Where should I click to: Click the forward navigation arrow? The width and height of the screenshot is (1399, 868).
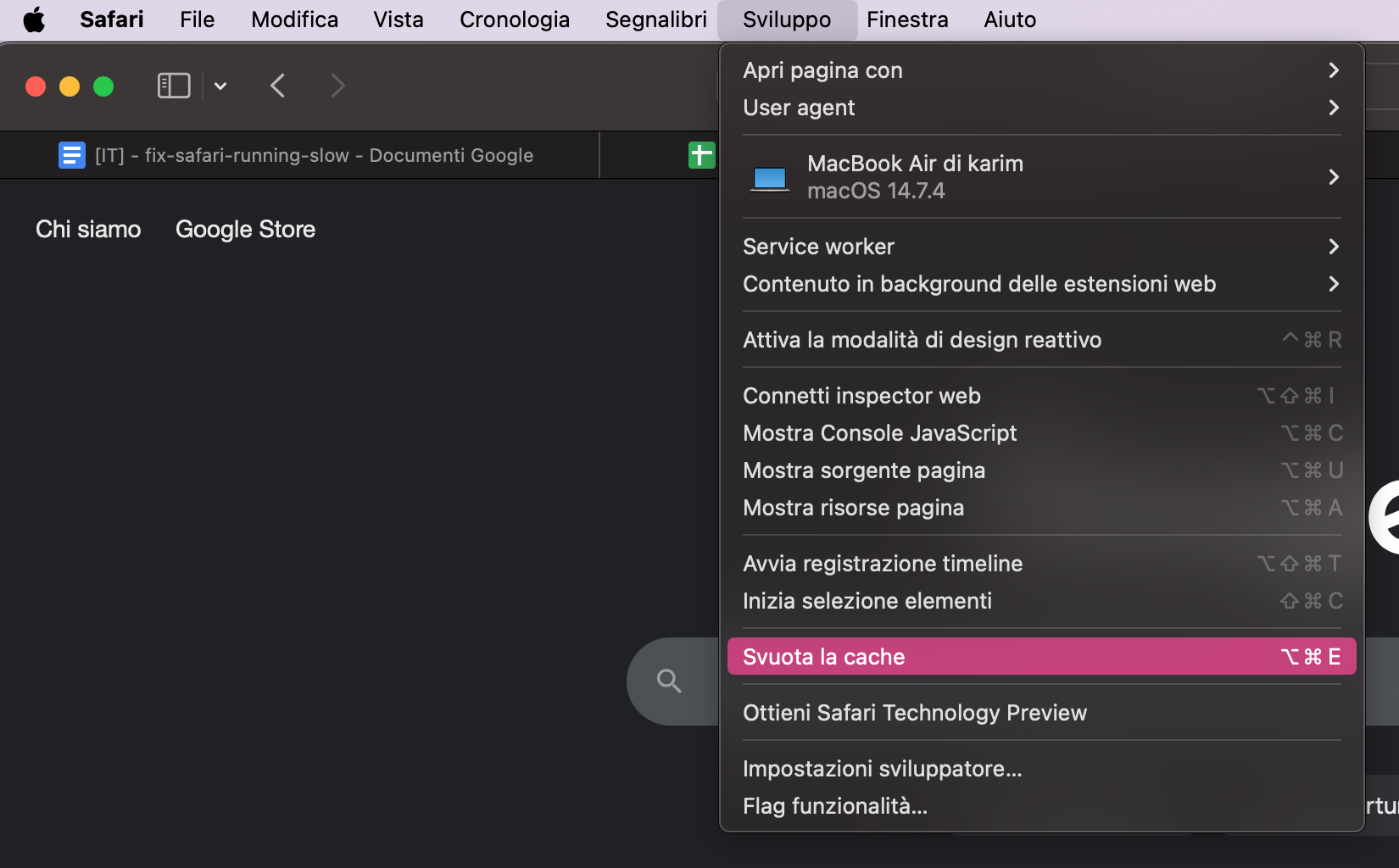337,86
